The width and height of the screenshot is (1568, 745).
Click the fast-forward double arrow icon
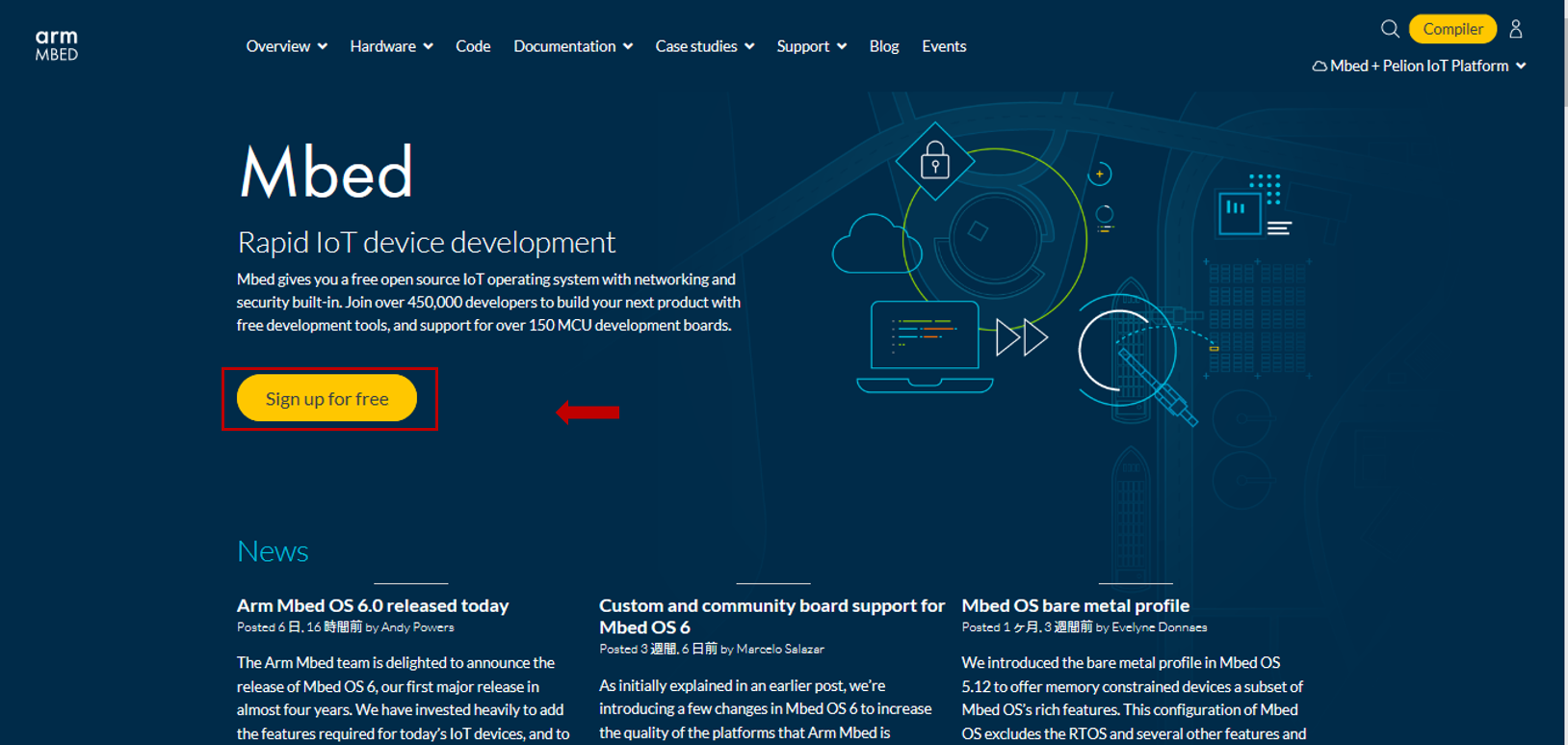(1021, 338)
